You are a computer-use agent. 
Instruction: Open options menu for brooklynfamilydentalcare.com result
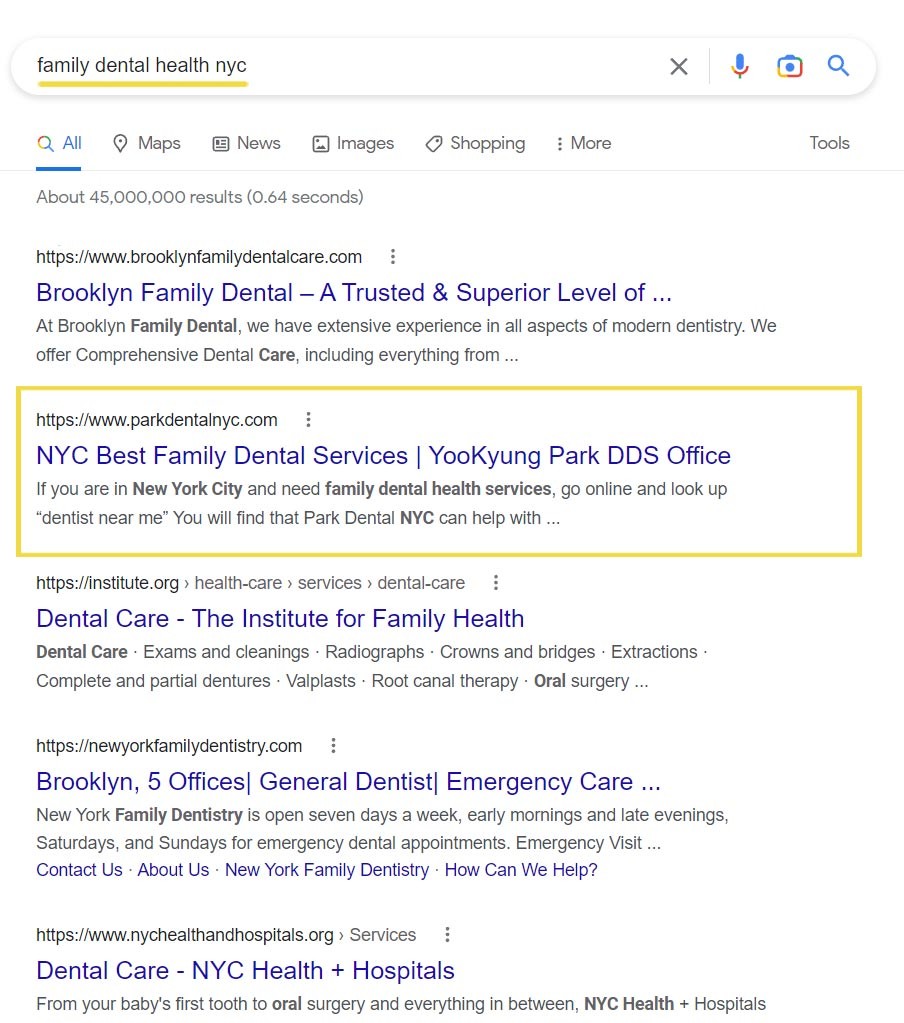pyautogui.click(x=393, y=257)
